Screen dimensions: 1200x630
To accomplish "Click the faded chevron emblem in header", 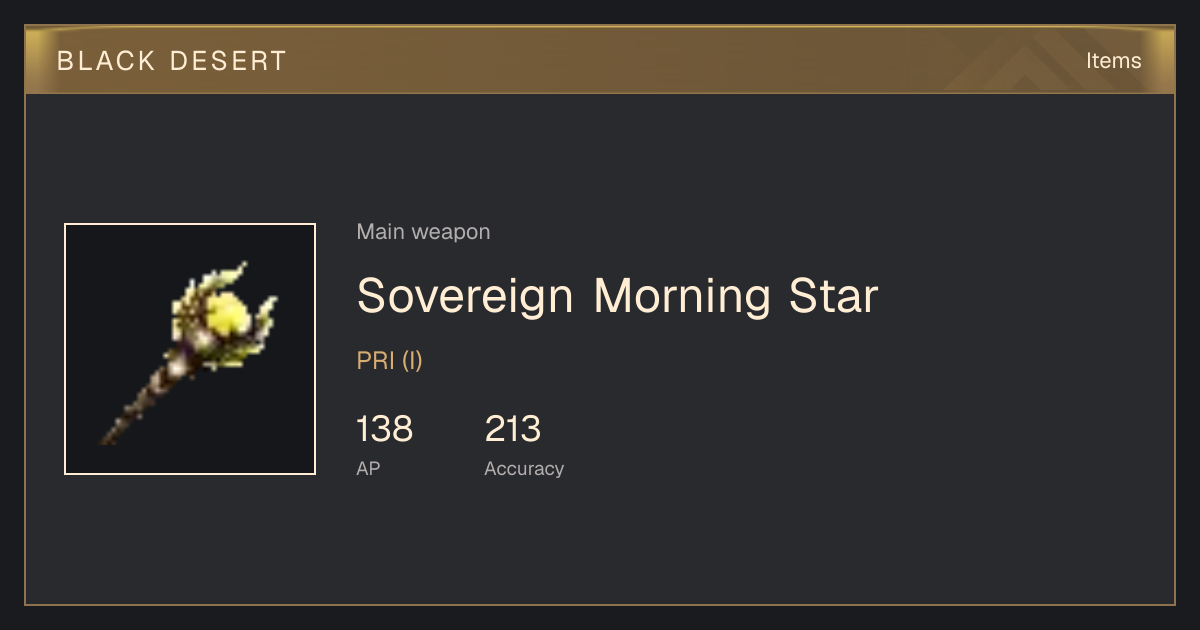I will tap(1030, 61).
